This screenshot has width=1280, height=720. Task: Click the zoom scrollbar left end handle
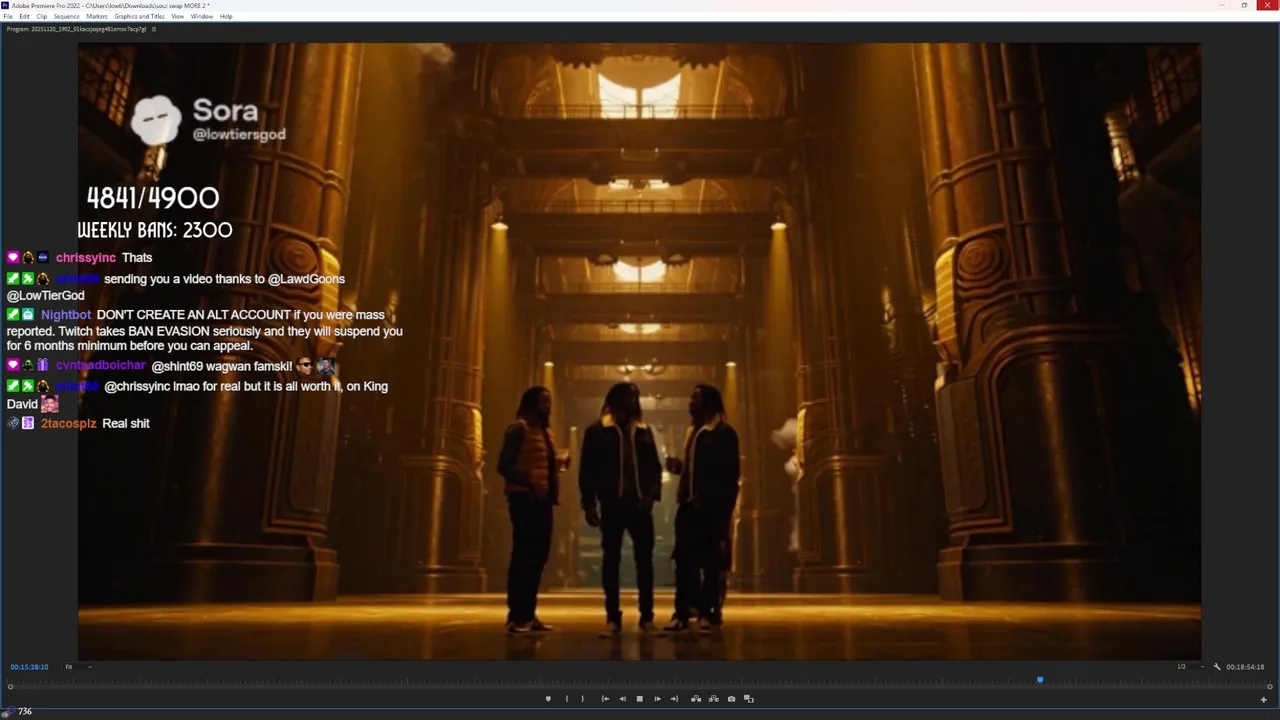pos(10,687)
